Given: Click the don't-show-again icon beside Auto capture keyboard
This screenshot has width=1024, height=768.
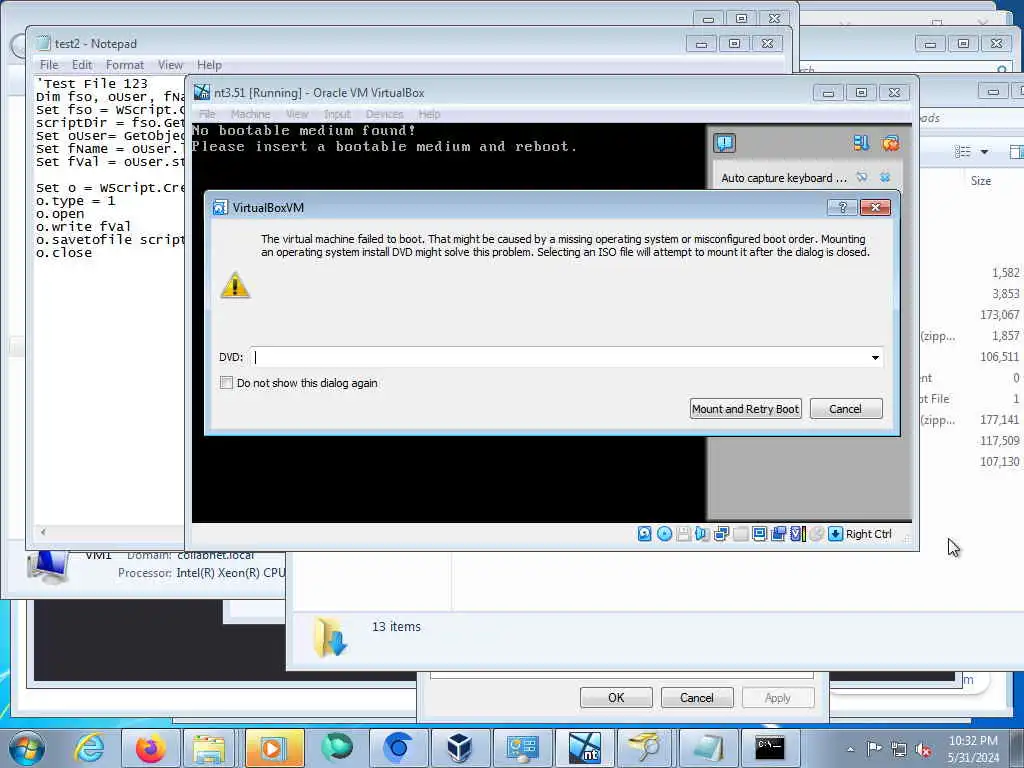Looking at the screenshot, I should pyautogui.click(x=862, y=177).
